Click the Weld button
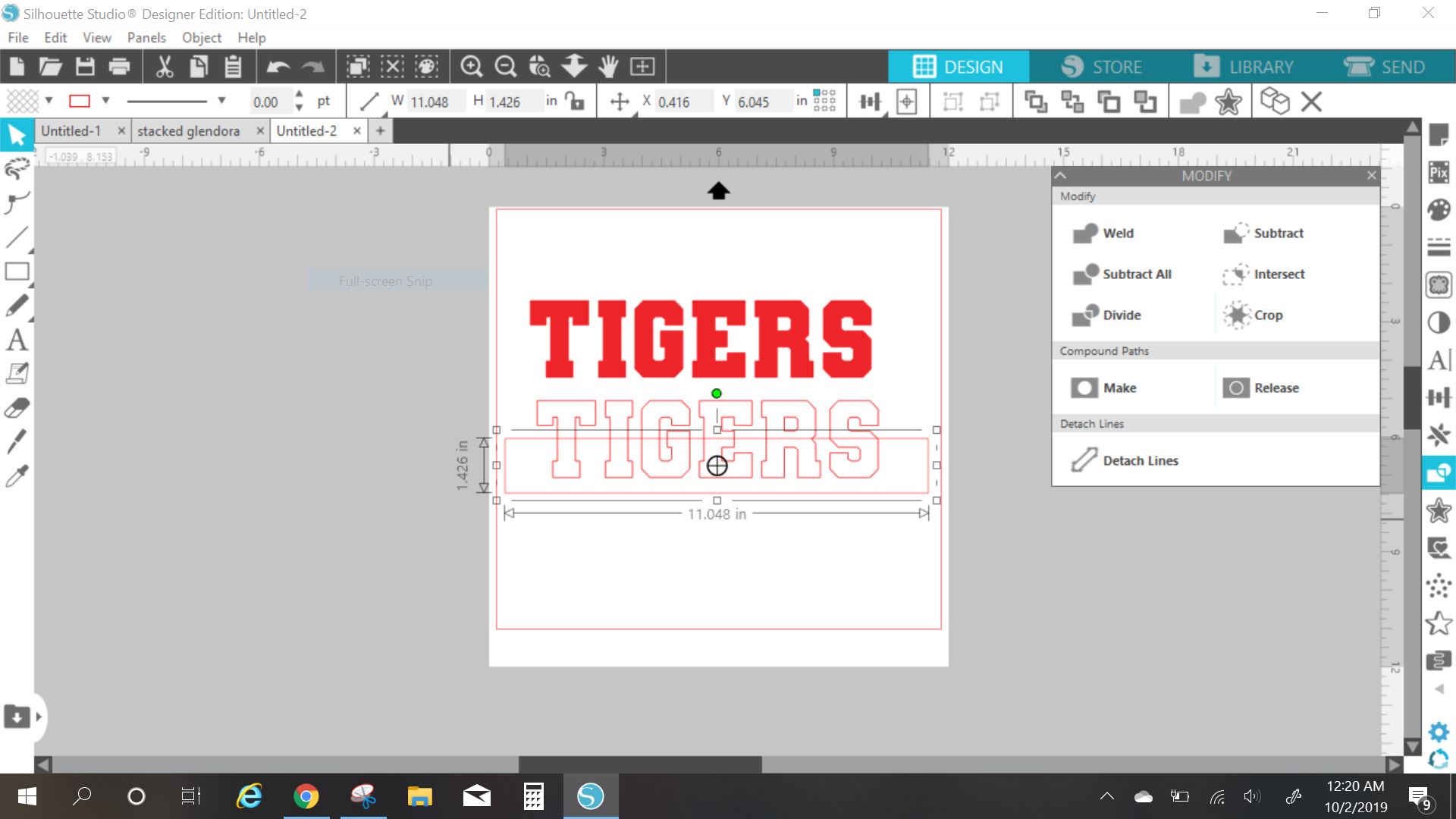This screenshot has width=1456, height=819. pyautogui.click(x=1103, y=233)
